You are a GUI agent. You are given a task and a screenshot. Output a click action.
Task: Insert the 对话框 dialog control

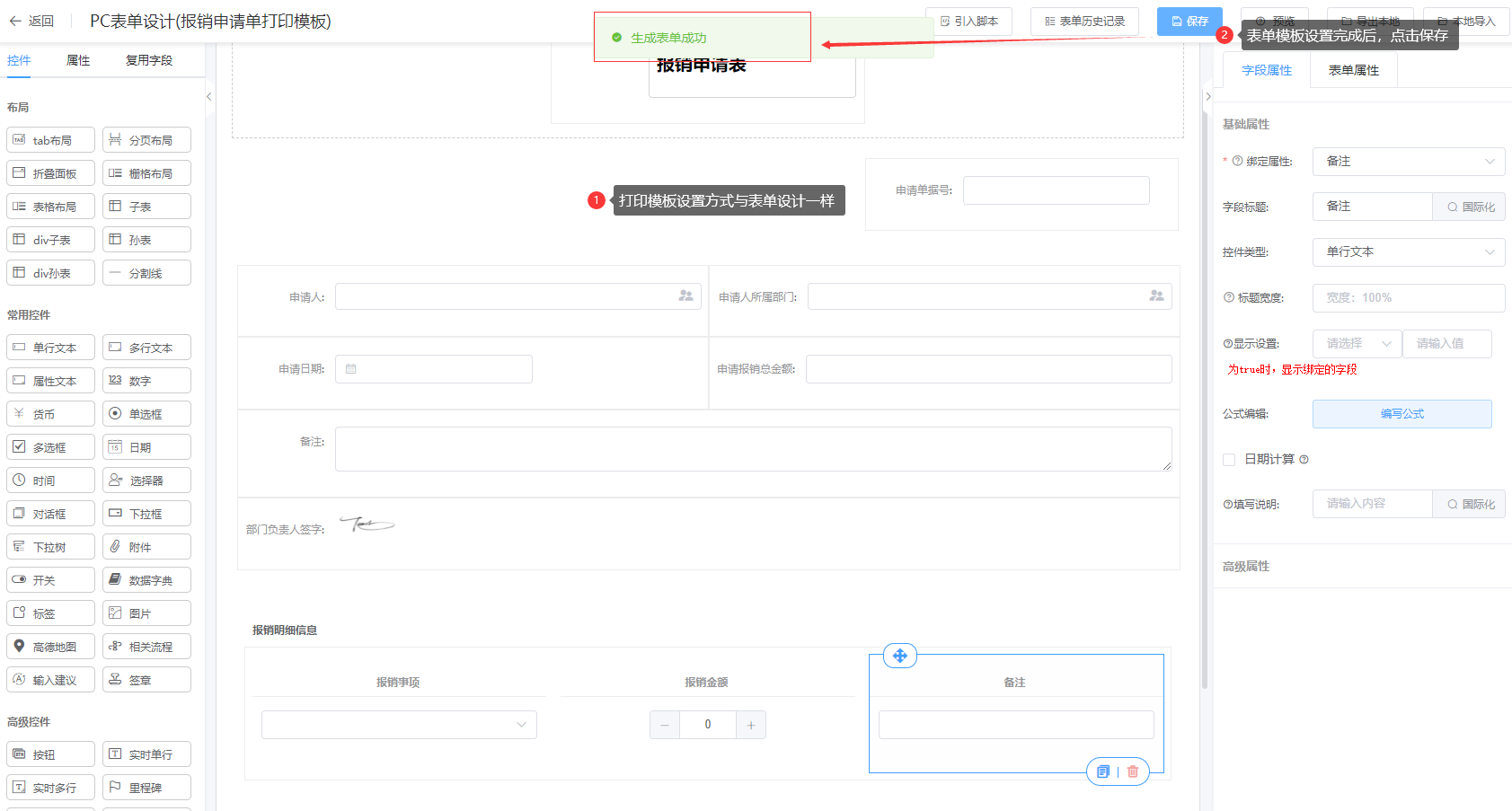pyautogui.click(x=50, y=514)
